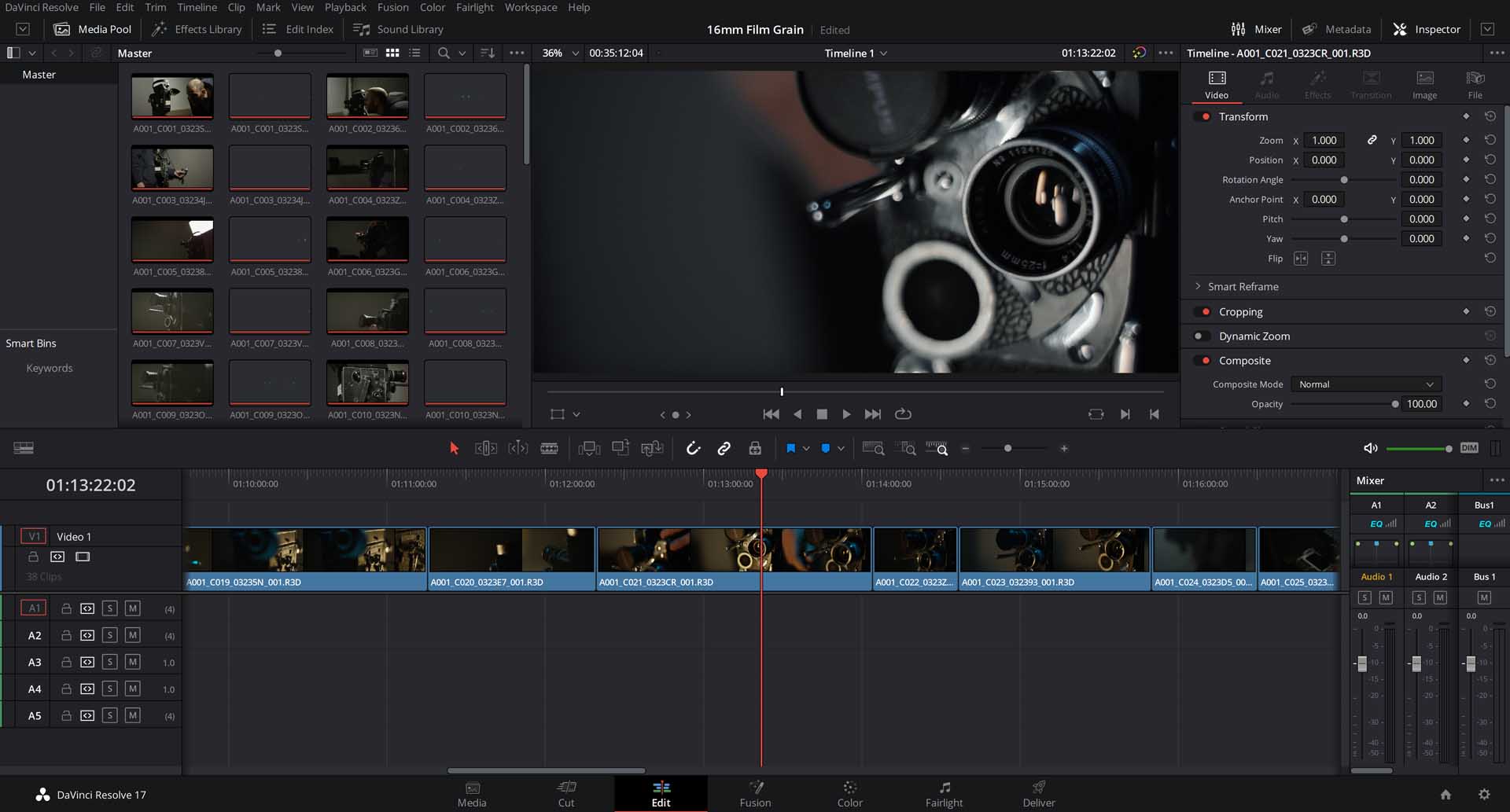Mute the A1 audio track
The width and height of the screenshot is (1510, 812).
click(133, 608)
